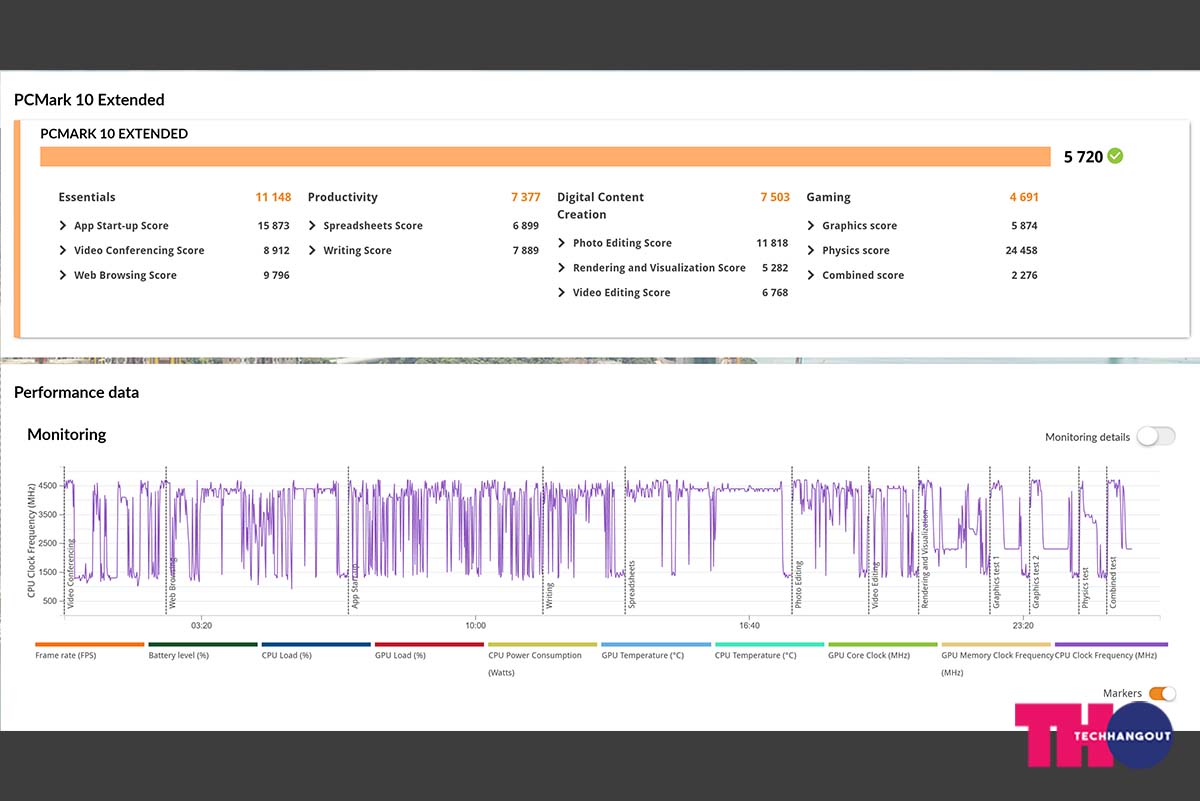
Task: Click the 03:20 time axis label
Action: pos(201,626)
